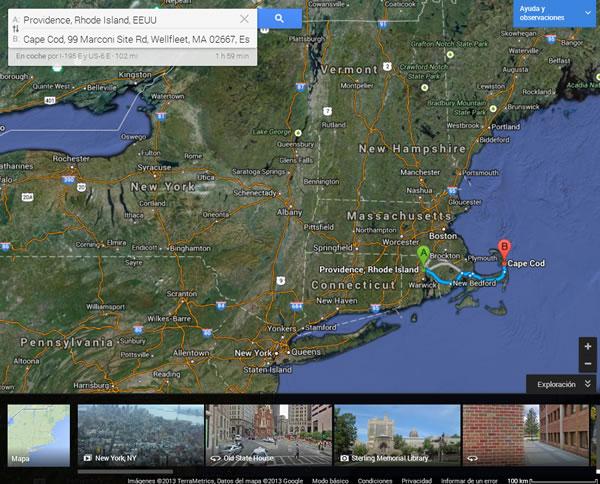Click the Massachusetts state label

point(399,216)
